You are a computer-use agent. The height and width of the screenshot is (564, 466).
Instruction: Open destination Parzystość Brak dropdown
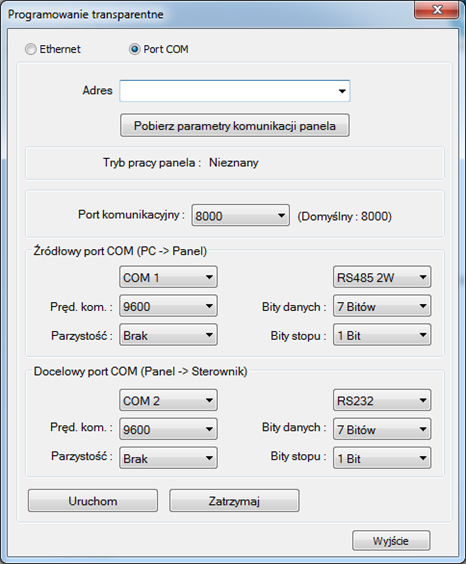tap(168, 458)
